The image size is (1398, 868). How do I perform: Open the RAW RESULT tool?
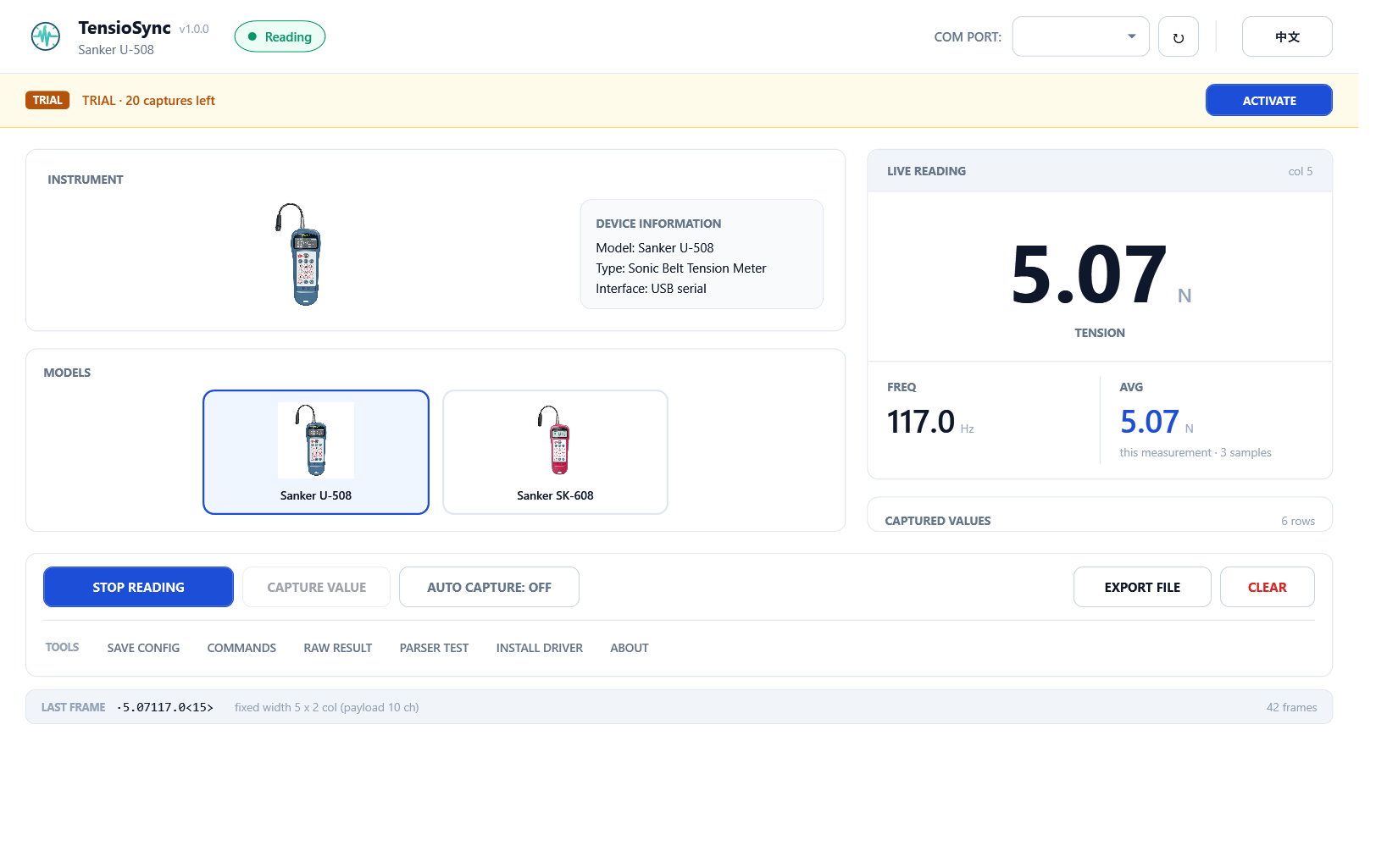pyautogui.click(x=338, y=648)
